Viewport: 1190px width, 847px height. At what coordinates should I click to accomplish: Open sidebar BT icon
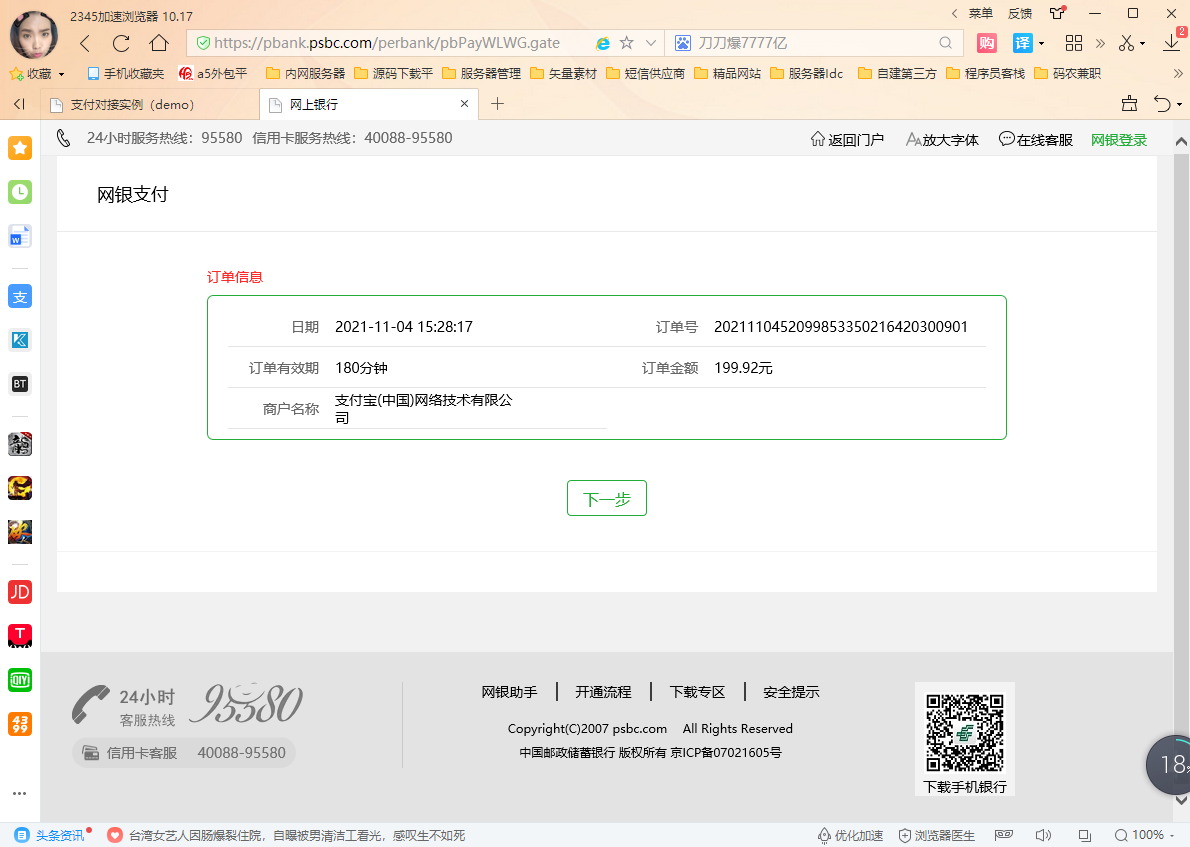click(x=20, y=384)
